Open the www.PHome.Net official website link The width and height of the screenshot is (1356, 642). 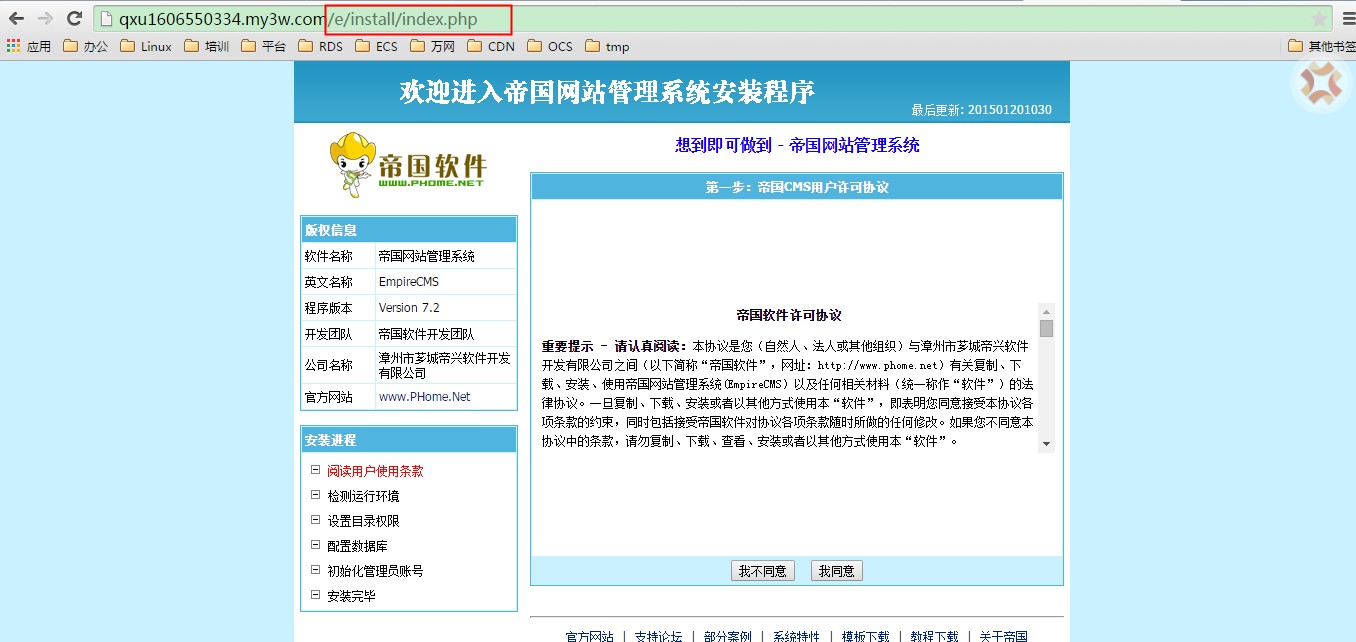click(x=424, y=397)
